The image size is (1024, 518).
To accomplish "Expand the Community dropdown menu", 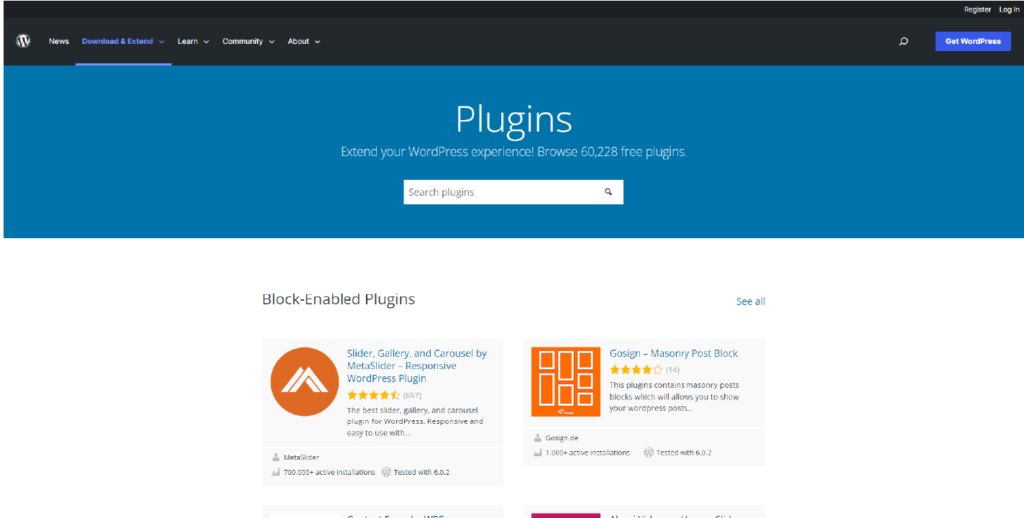I will click(x=248, y=41).
